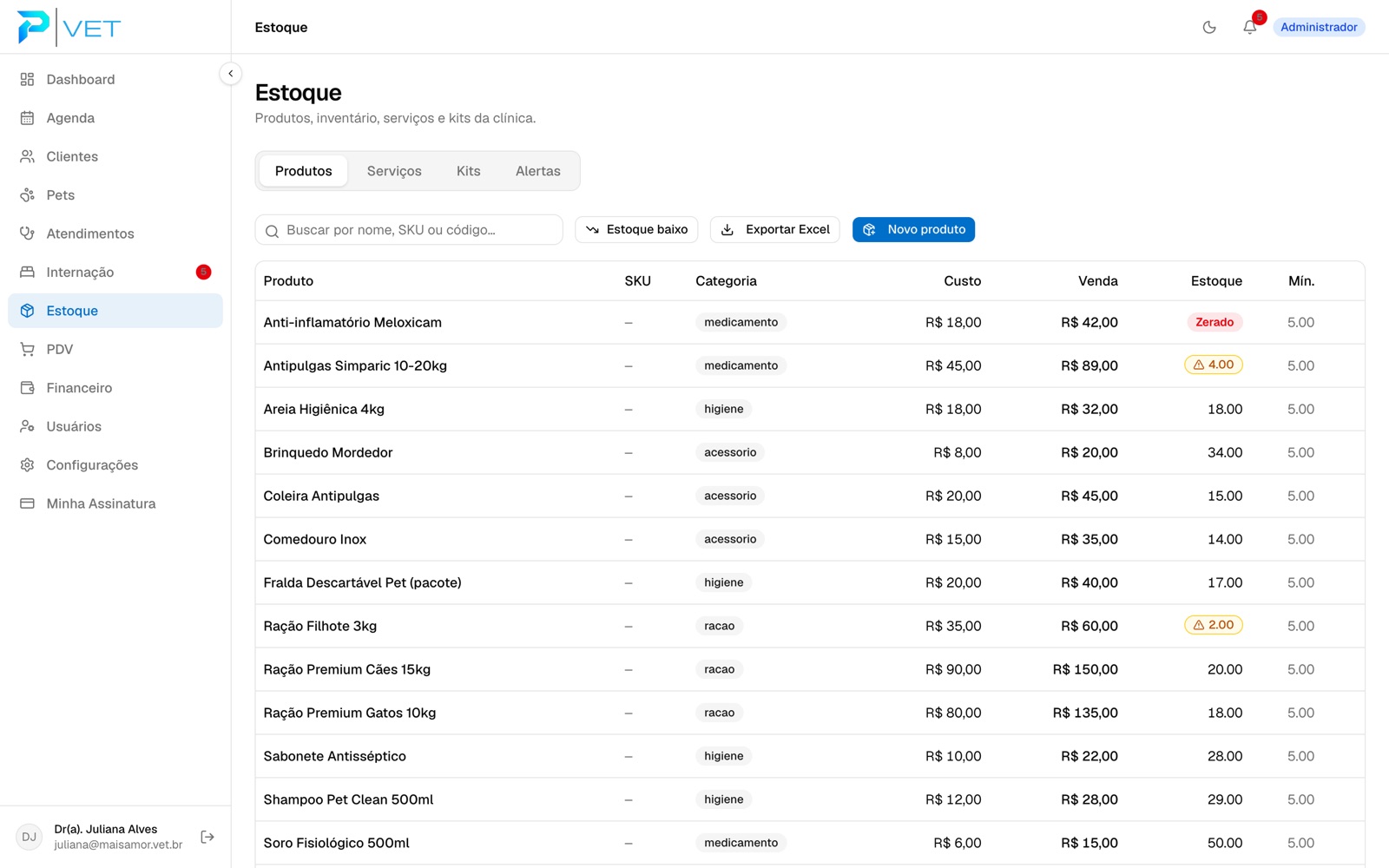Viewport: 1389px width, 868px height.
Task: Select the Usuários user settings icon
Action: pyautogui.click(x=27, y=427)
